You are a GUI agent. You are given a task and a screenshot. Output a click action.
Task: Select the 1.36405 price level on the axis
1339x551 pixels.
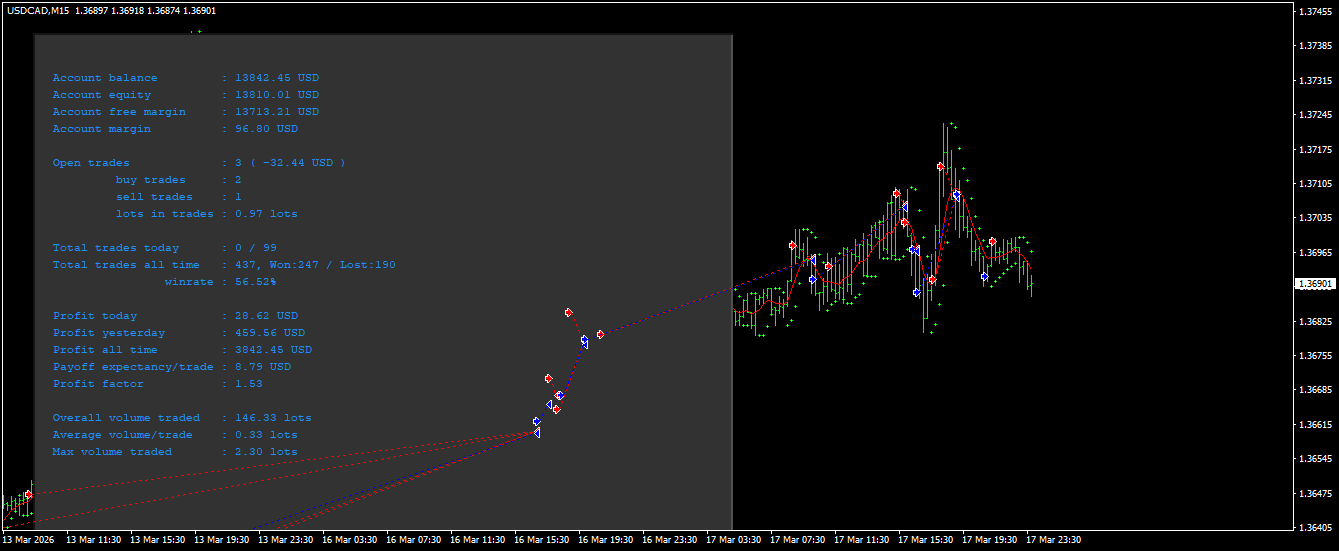coord(1313,527)
